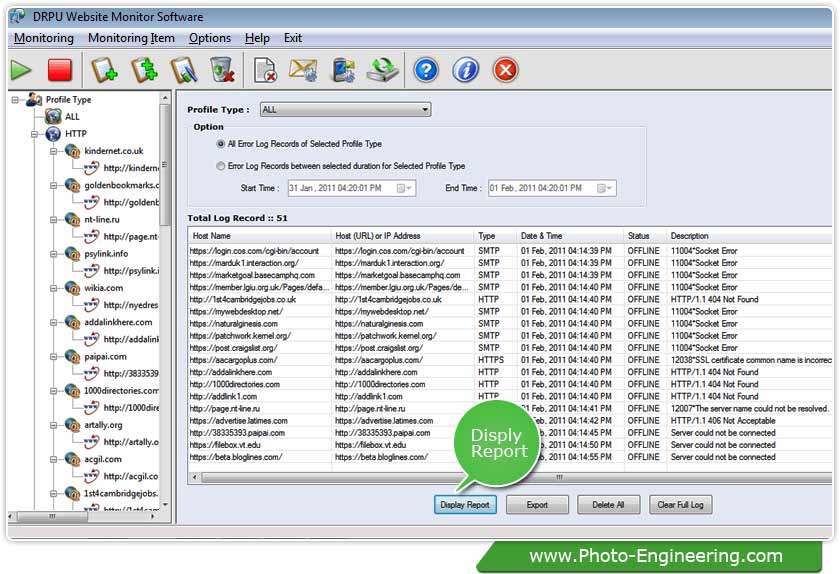Open the Start Time date picker dropdown
This screenshot has width=840, height=574.
tap(404, 188)
